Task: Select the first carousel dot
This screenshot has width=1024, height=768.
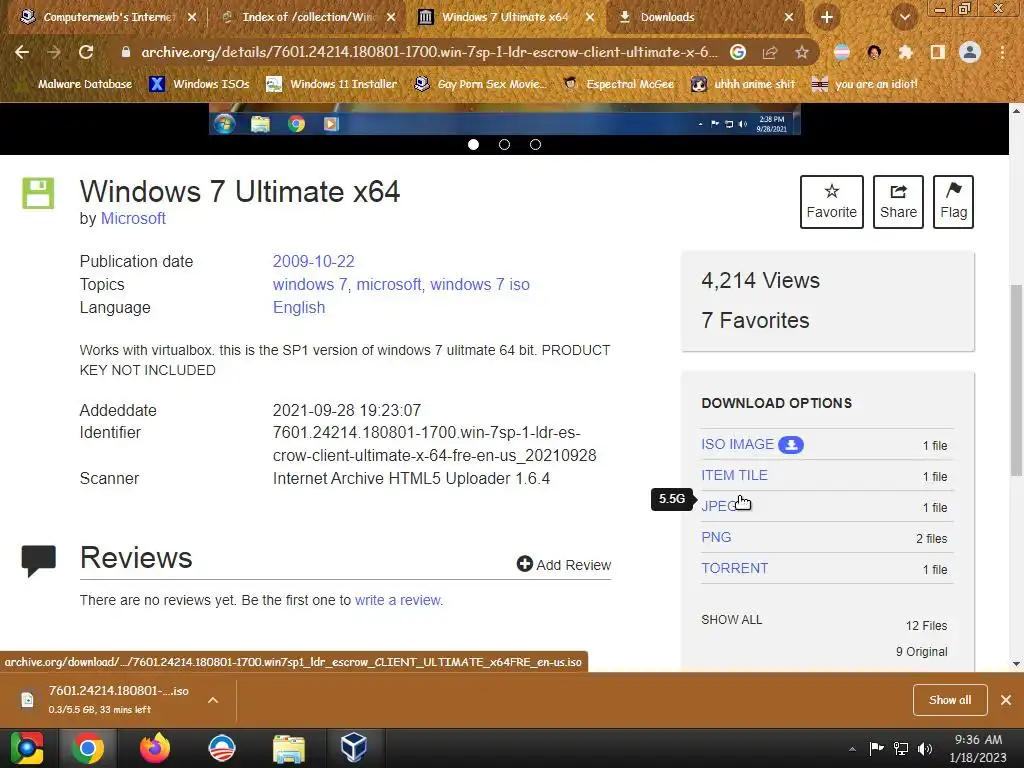Action: pyautogui.click(x=473, y=144)
